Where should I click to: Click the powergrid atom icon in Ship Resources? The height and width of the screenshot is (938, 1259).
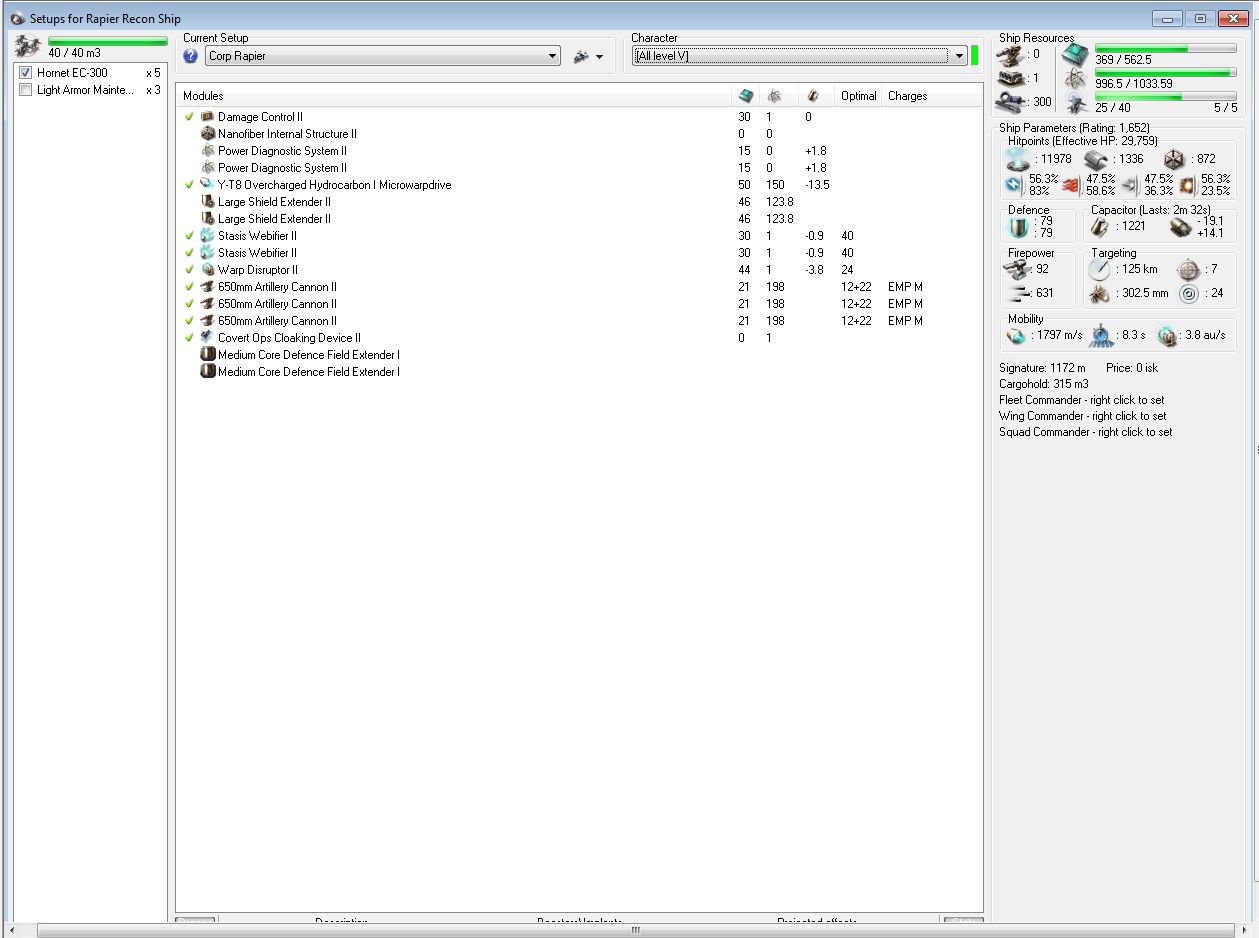click(1074, 79)
